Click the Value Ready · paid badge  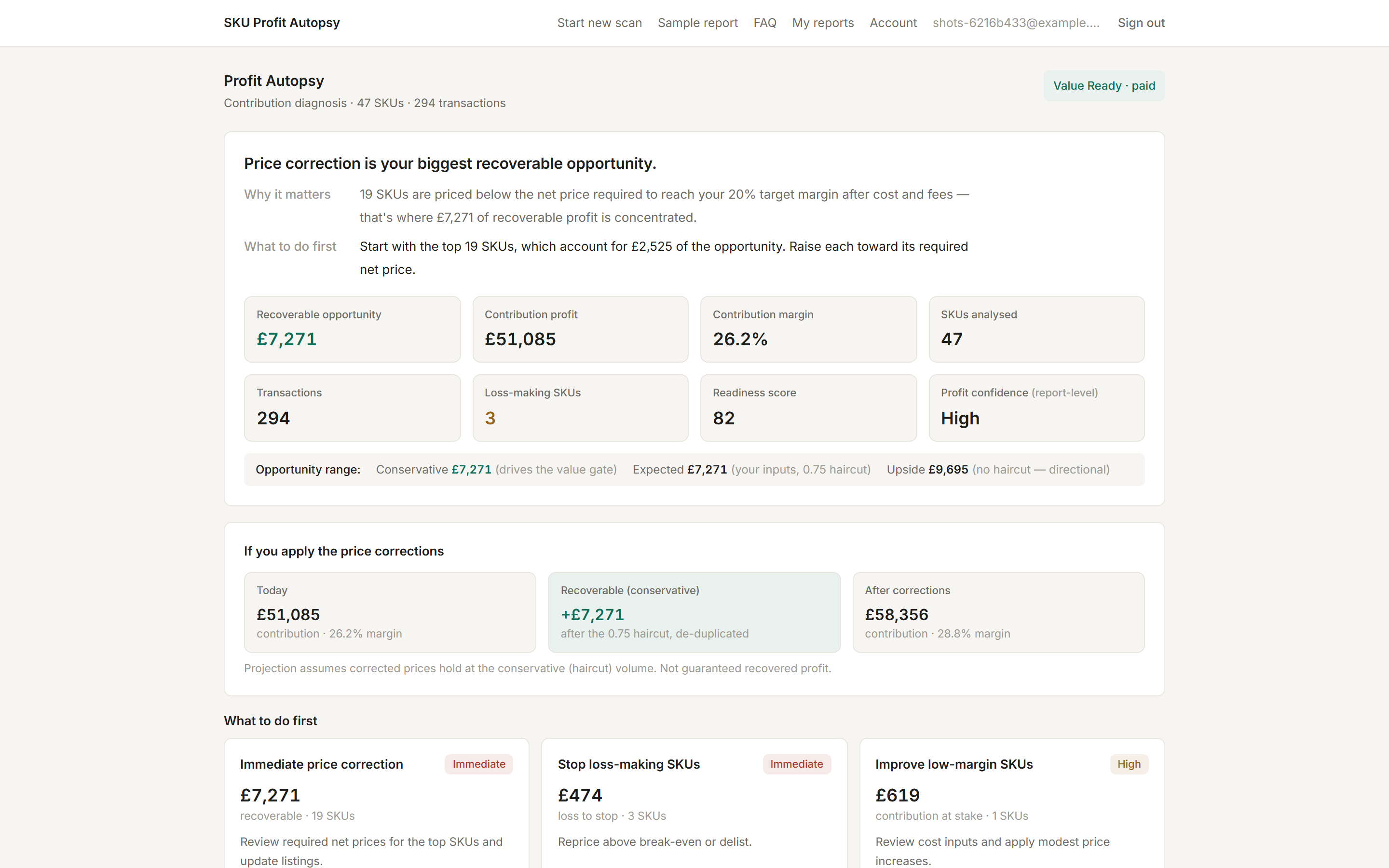pyautogui.click(x=1104, y=85)
